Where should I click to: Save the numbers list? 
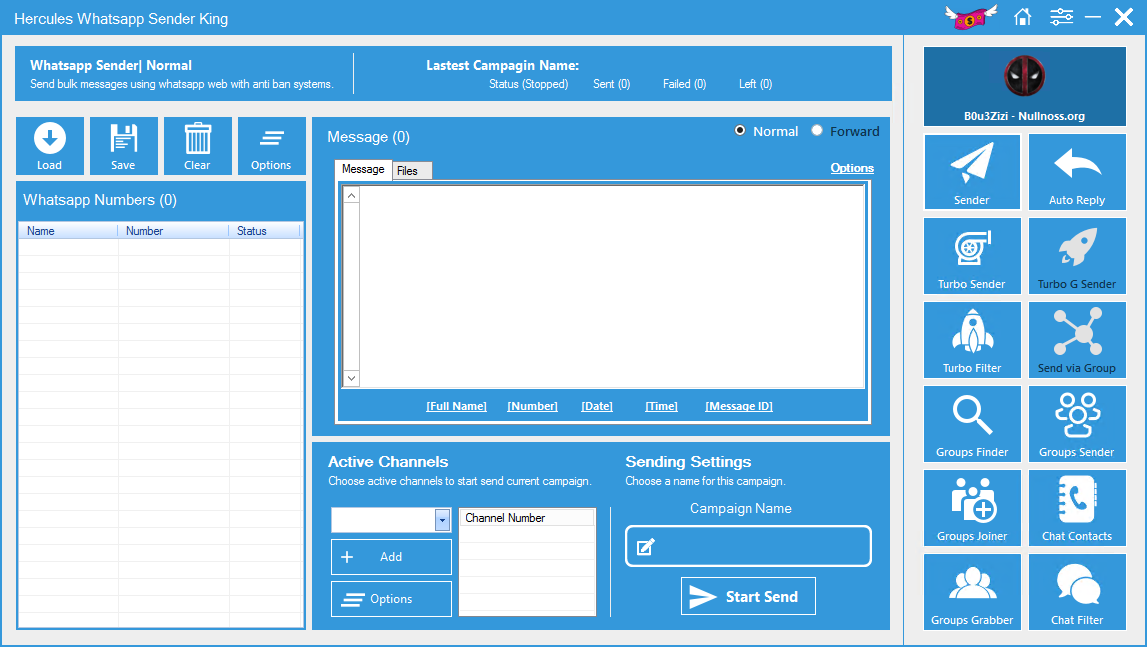pos(124,146)
